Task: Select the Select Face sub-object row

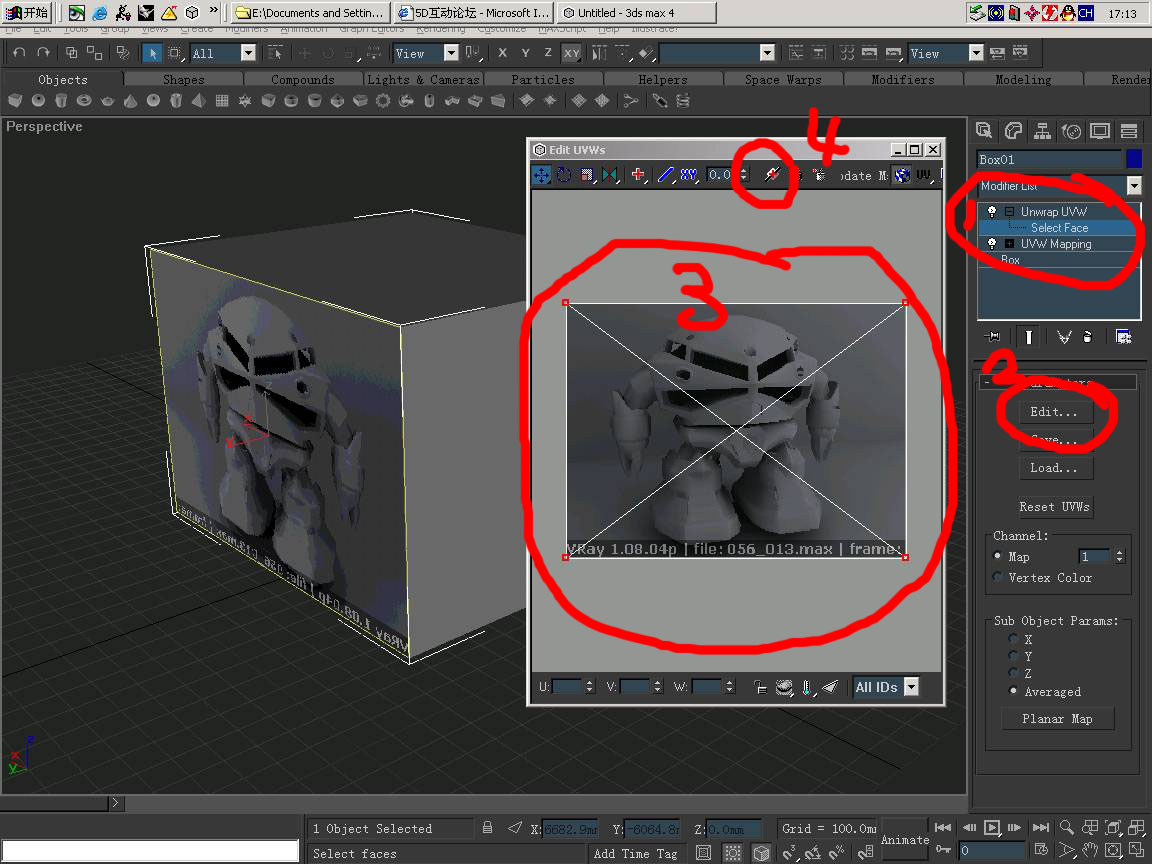Action: [x=1059, y=228]
